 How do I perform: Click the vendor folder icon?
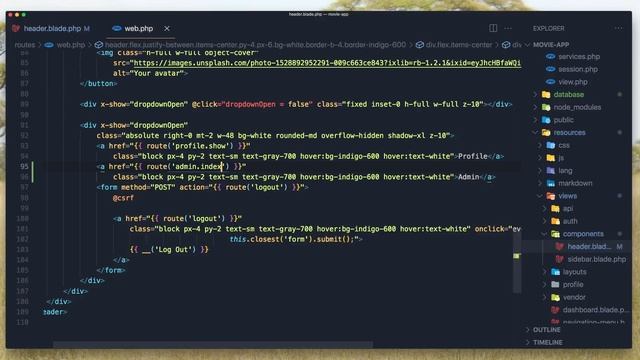(555, 297)
